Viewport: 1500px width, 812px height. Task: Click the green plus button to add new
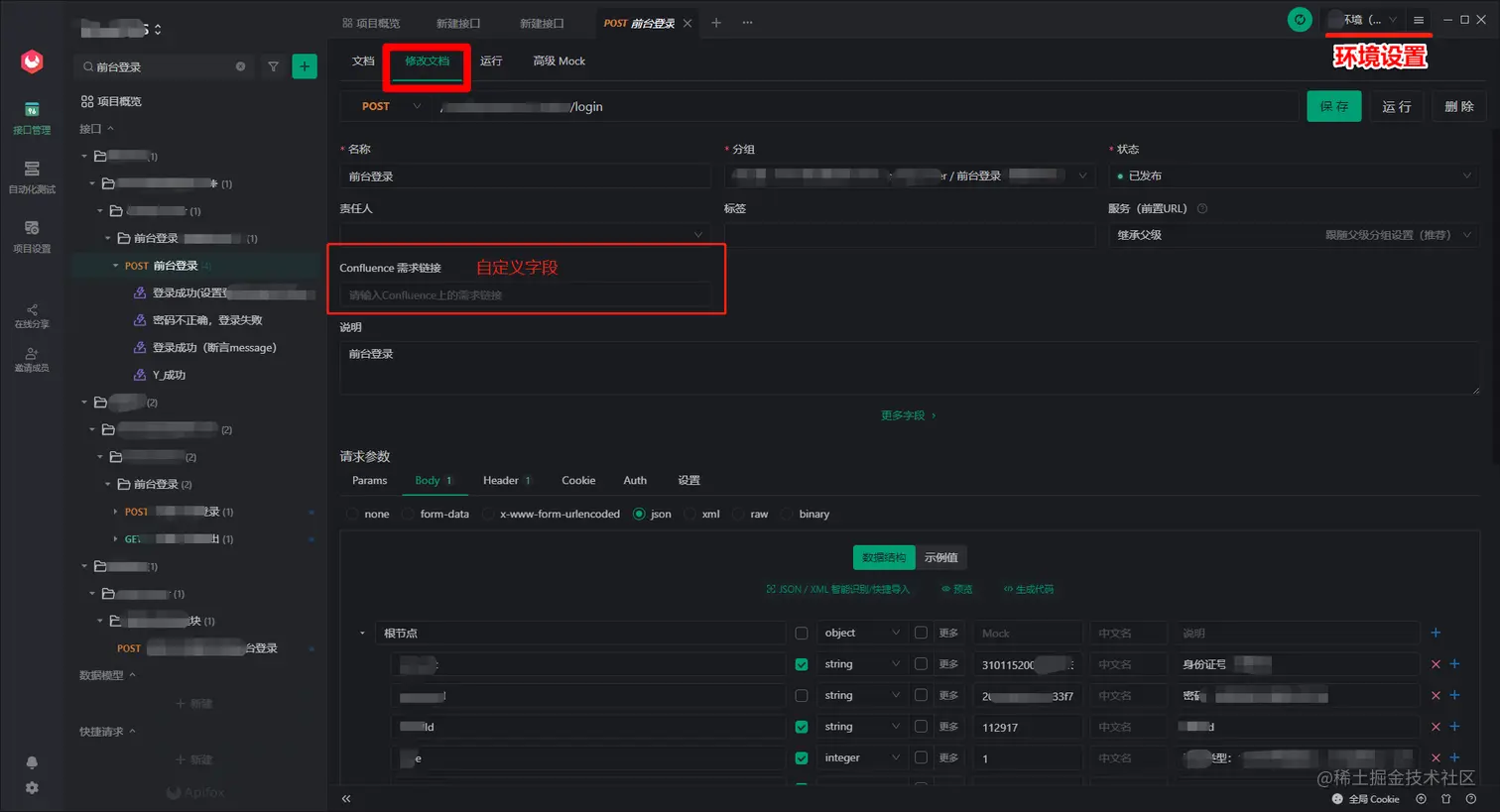click(x=305, y=66)
